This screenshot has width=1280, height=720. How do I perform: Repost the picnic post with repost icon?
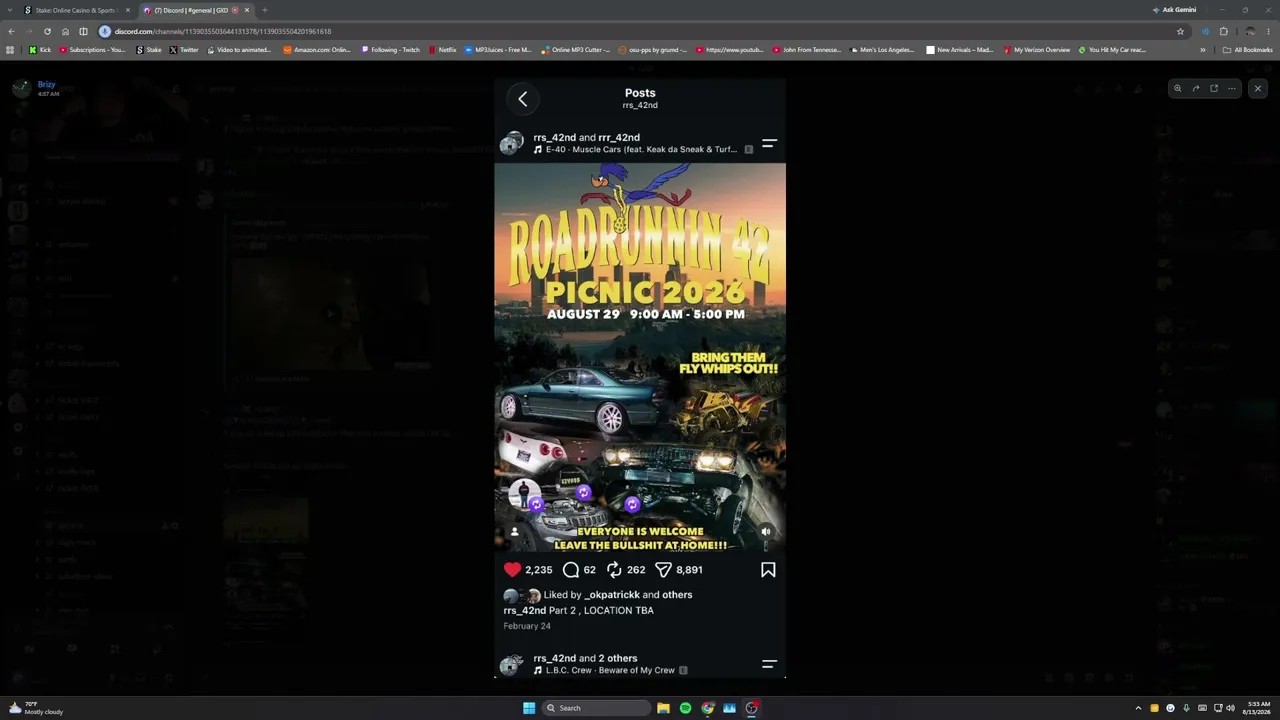click(614, 570)
